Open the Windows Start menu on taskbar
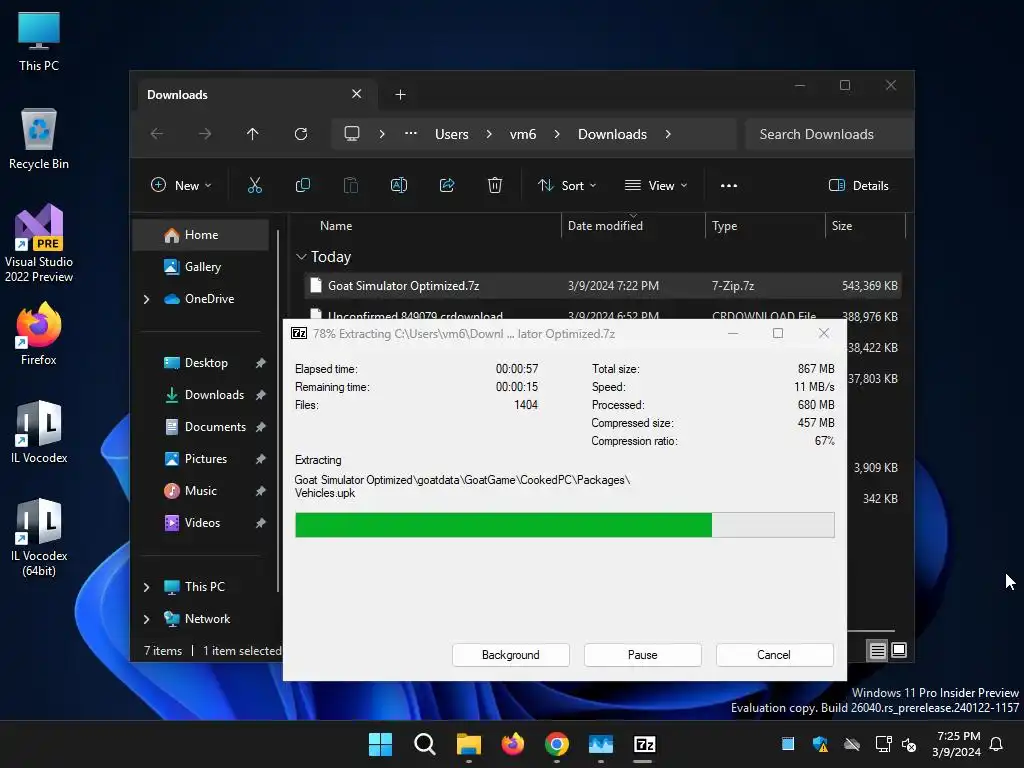The image size is (1024, 768). pyautogui.click(x=381, y=744)
